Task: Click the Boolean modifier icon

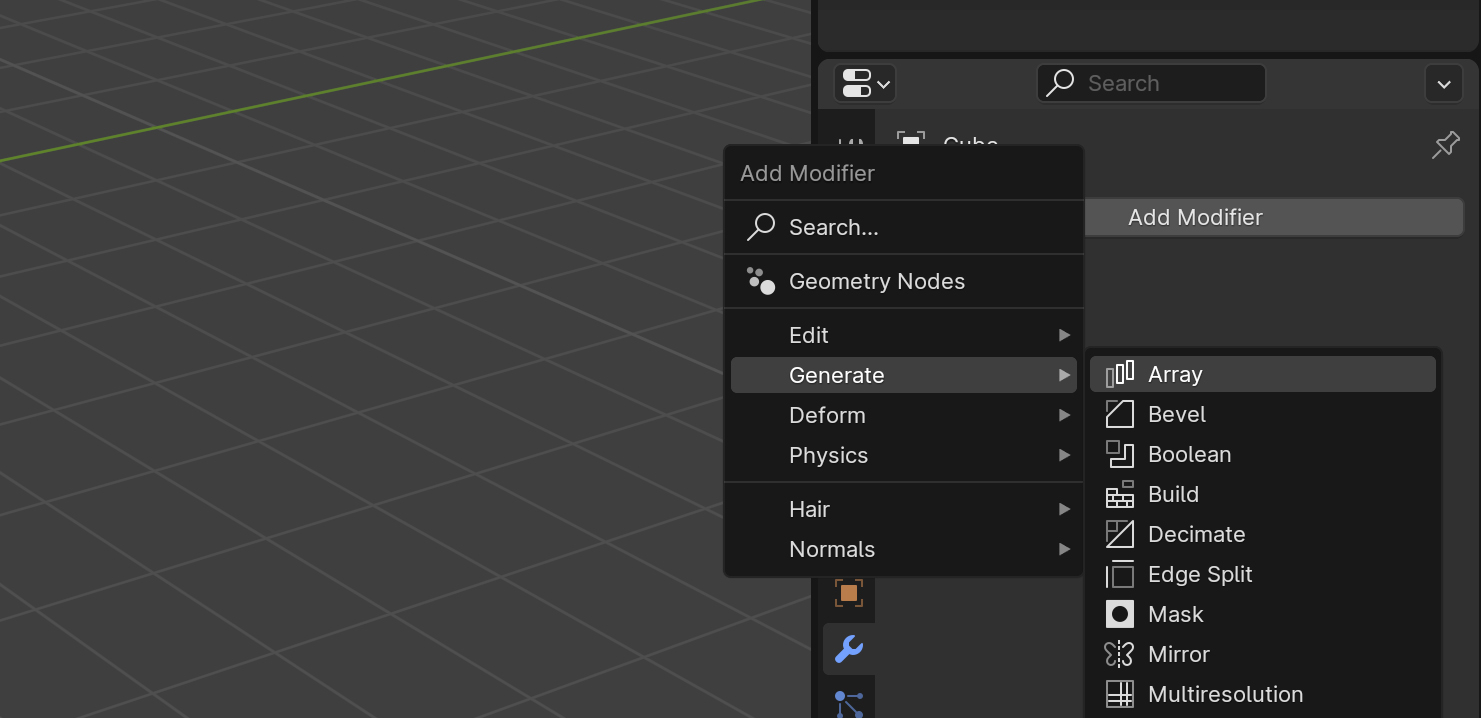Action: tap(1119, 454)
